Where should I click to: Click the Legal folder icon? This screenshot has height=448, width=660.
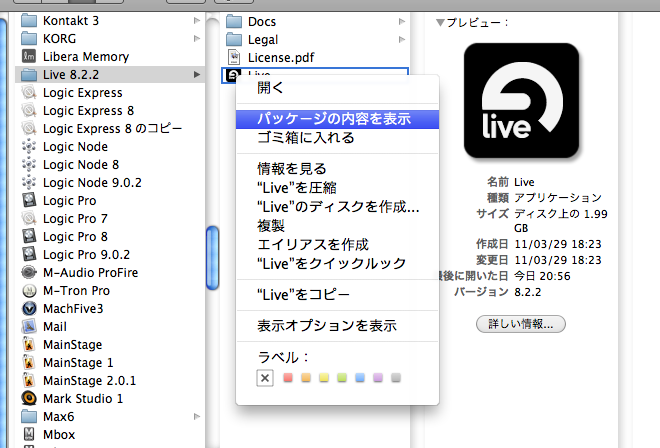pos(234,39)
